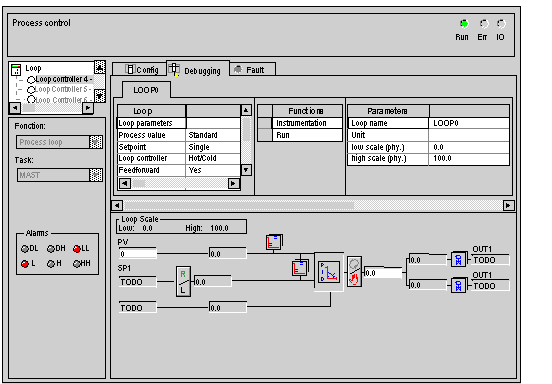Viewport: 552px width, 384px height.
Task: Click the PID controller block icon
Action: point(329,272)
